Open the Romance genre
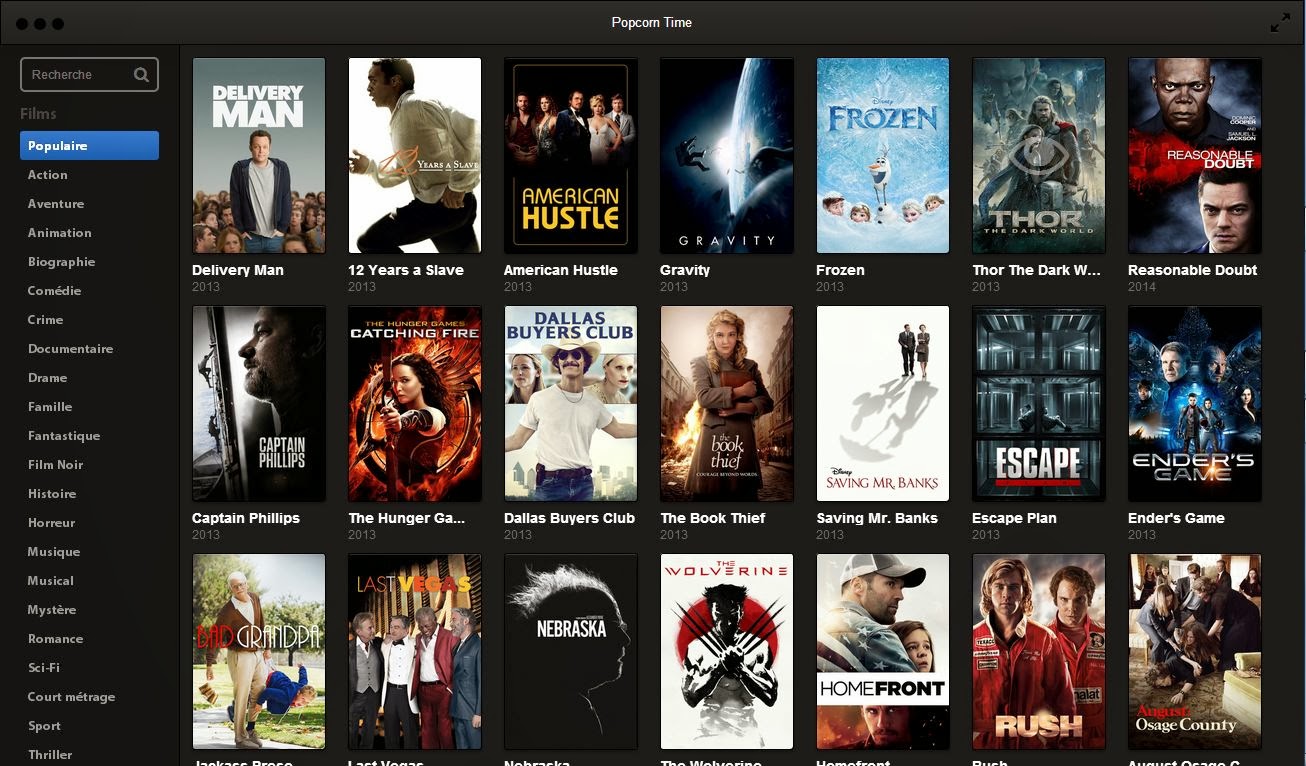 tap(56, 639)
